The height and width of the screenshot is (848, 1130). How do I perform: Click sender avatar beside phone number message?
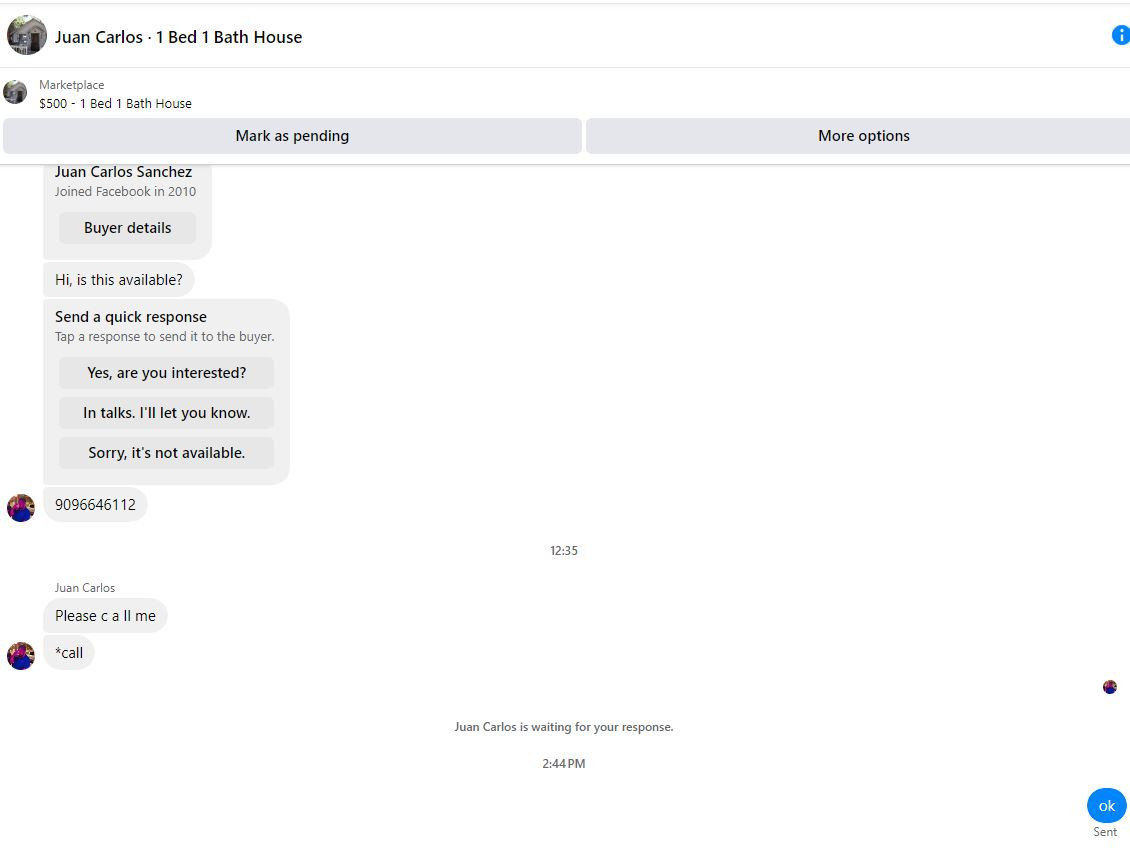point(21,508)
